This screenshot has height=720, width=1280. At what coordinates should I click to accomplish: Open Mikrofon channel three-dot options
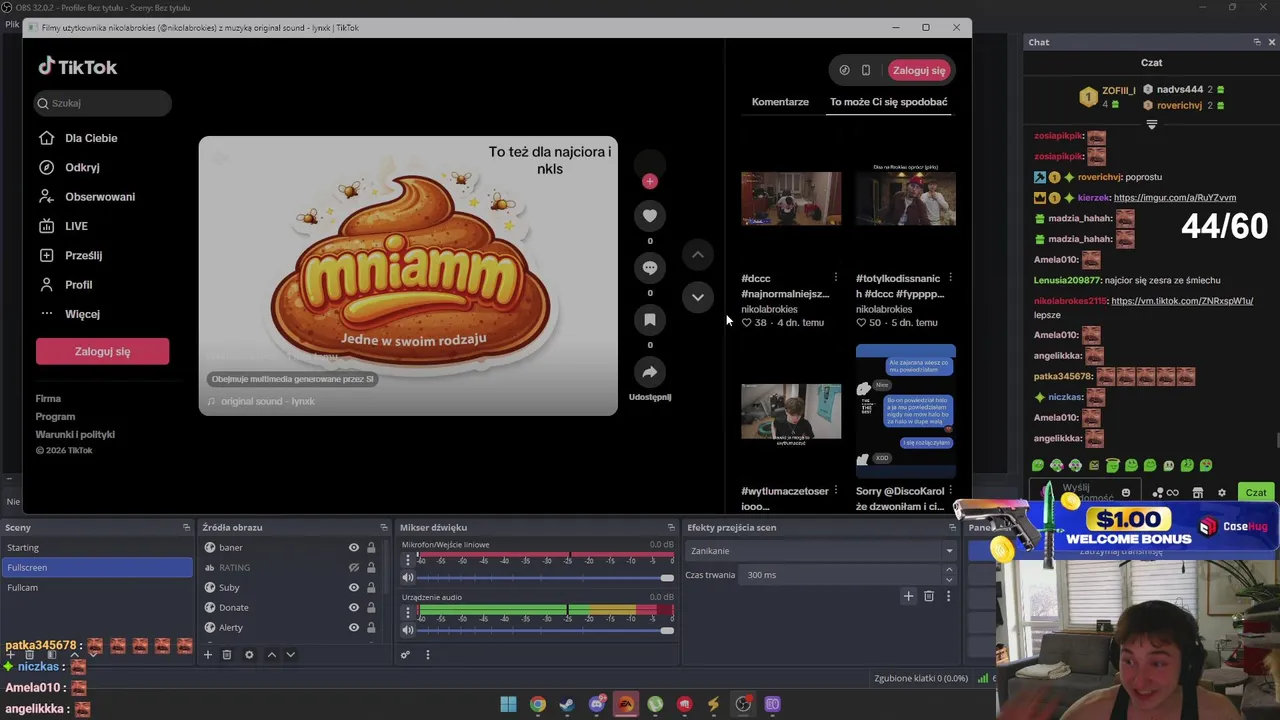pyautogui.click(x=407, y=560)
